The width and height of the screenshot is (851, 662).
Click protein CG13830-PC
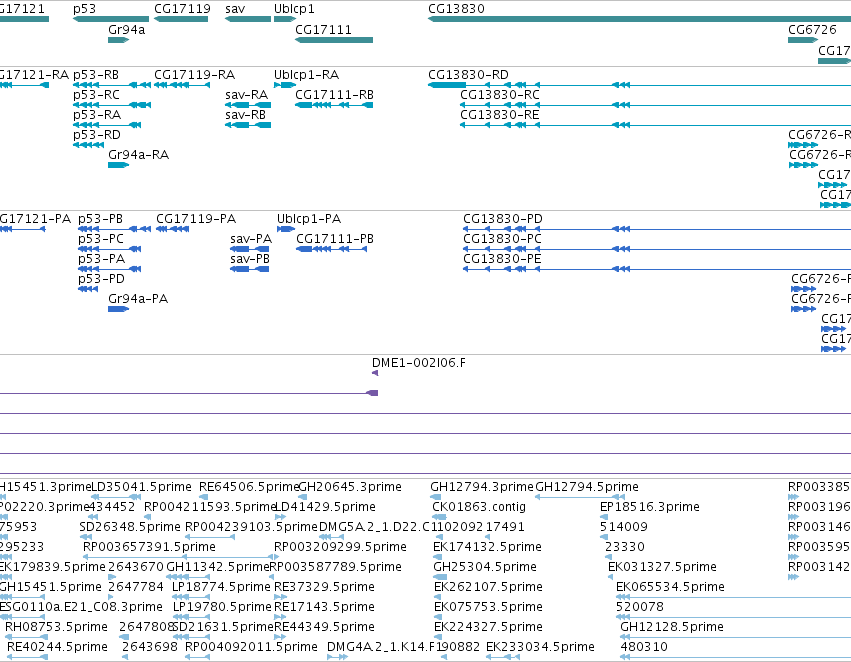click(x=502, y=239)
